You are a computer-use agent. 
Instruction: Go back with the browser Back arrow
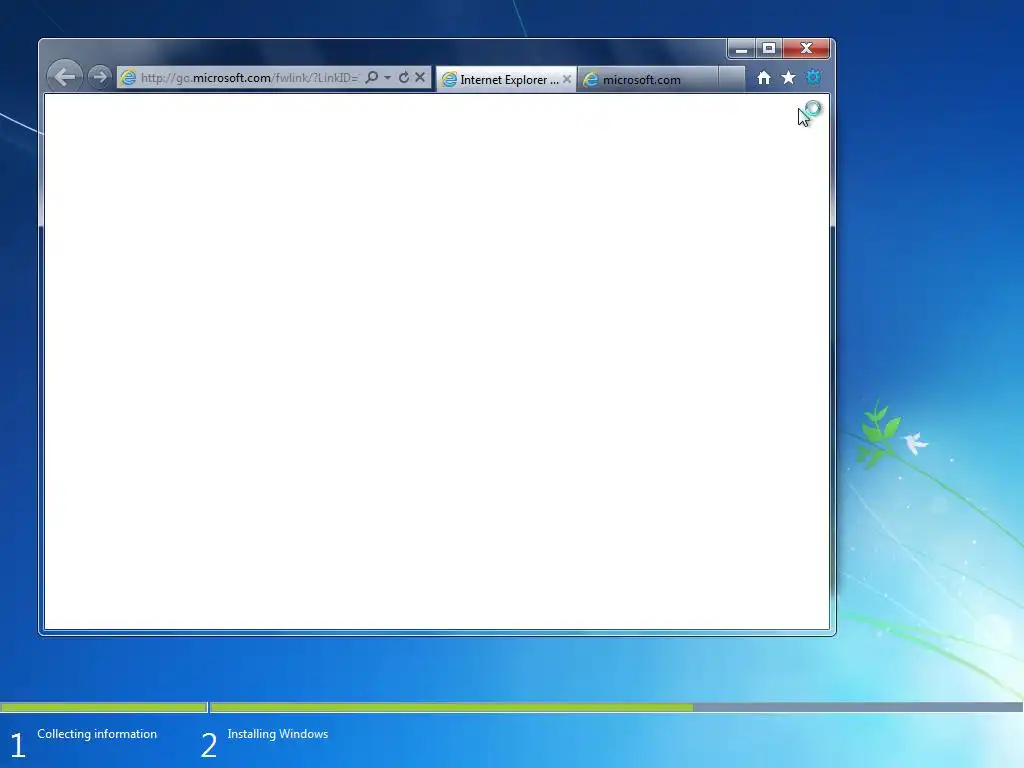click(x=65, y=77)
